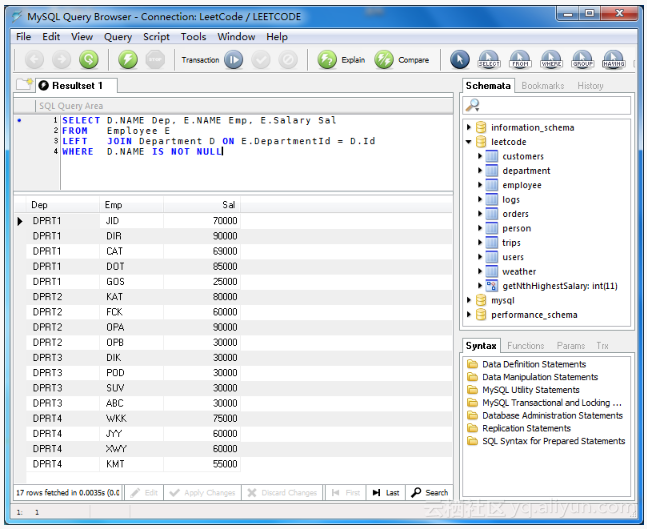Select the users table in the tree
Viewport: 647px width, 529px height.
pyautogui.click(x=513, y=257)
